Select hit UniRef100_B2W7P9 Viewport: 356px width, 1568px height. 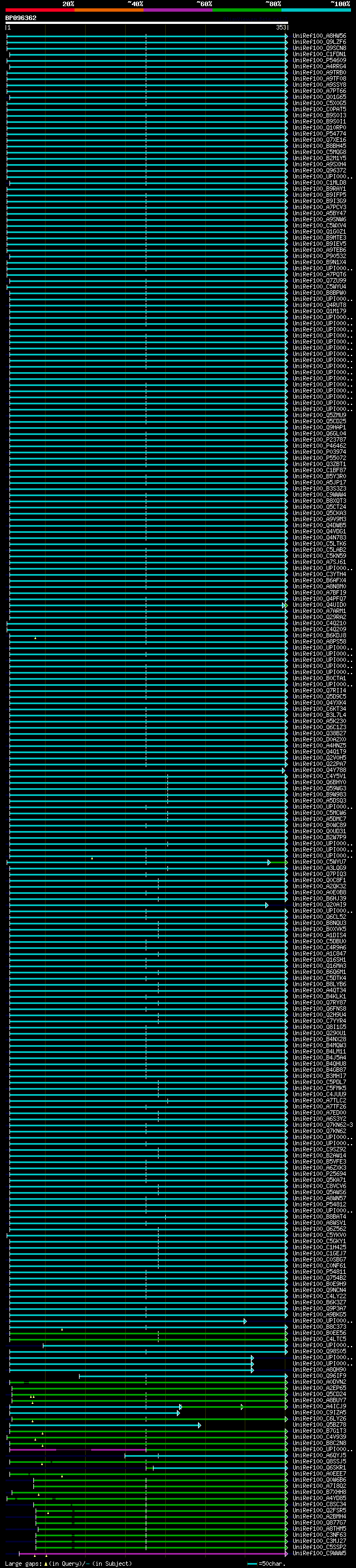coord(319,837)
